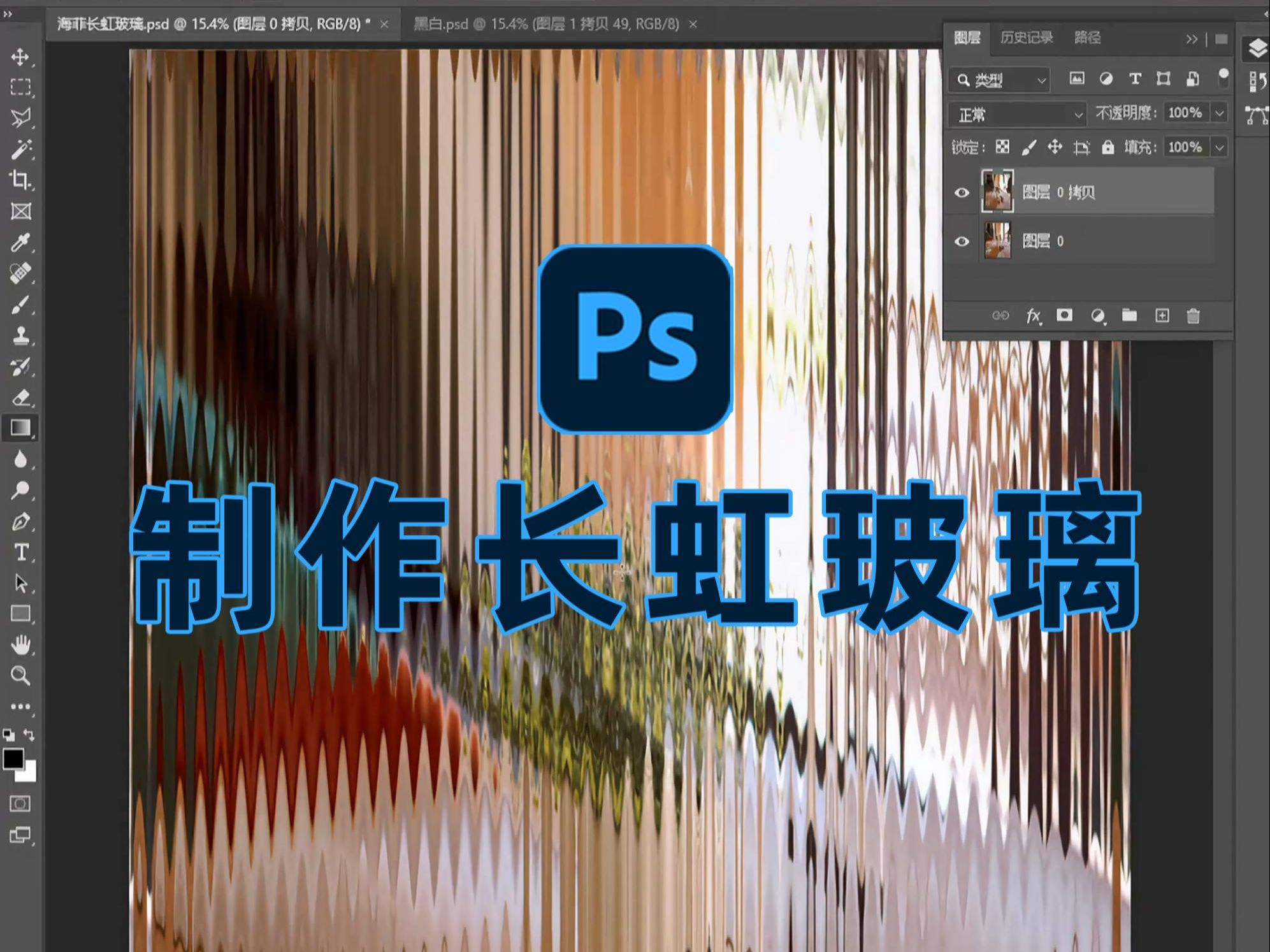Toggle smart object layer filter
Image resolution: width=1270 pixels, height=952 pixels.
coord(1192,78)
